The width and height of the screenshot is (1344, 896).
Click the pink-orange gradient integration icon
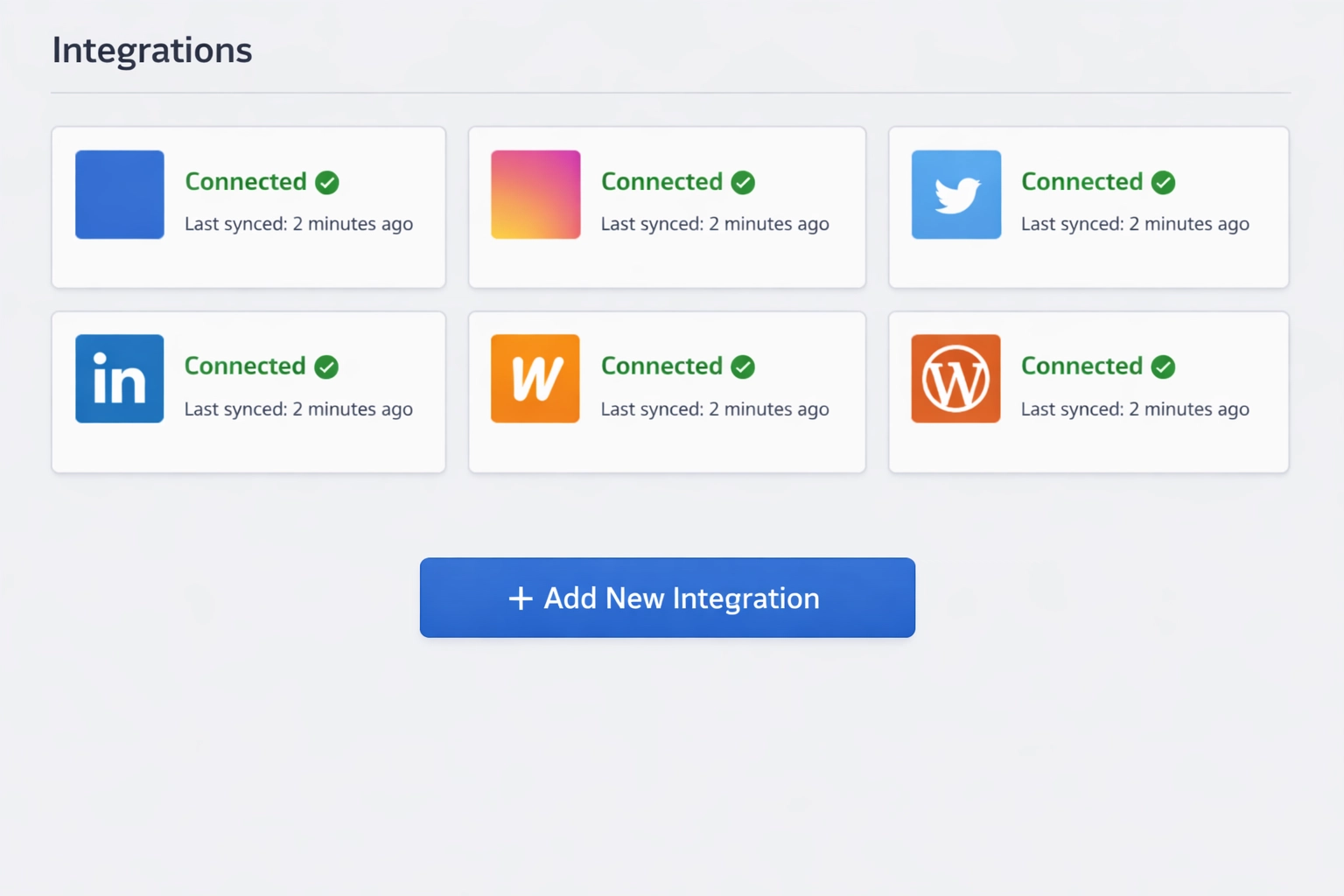click(535, 194)
